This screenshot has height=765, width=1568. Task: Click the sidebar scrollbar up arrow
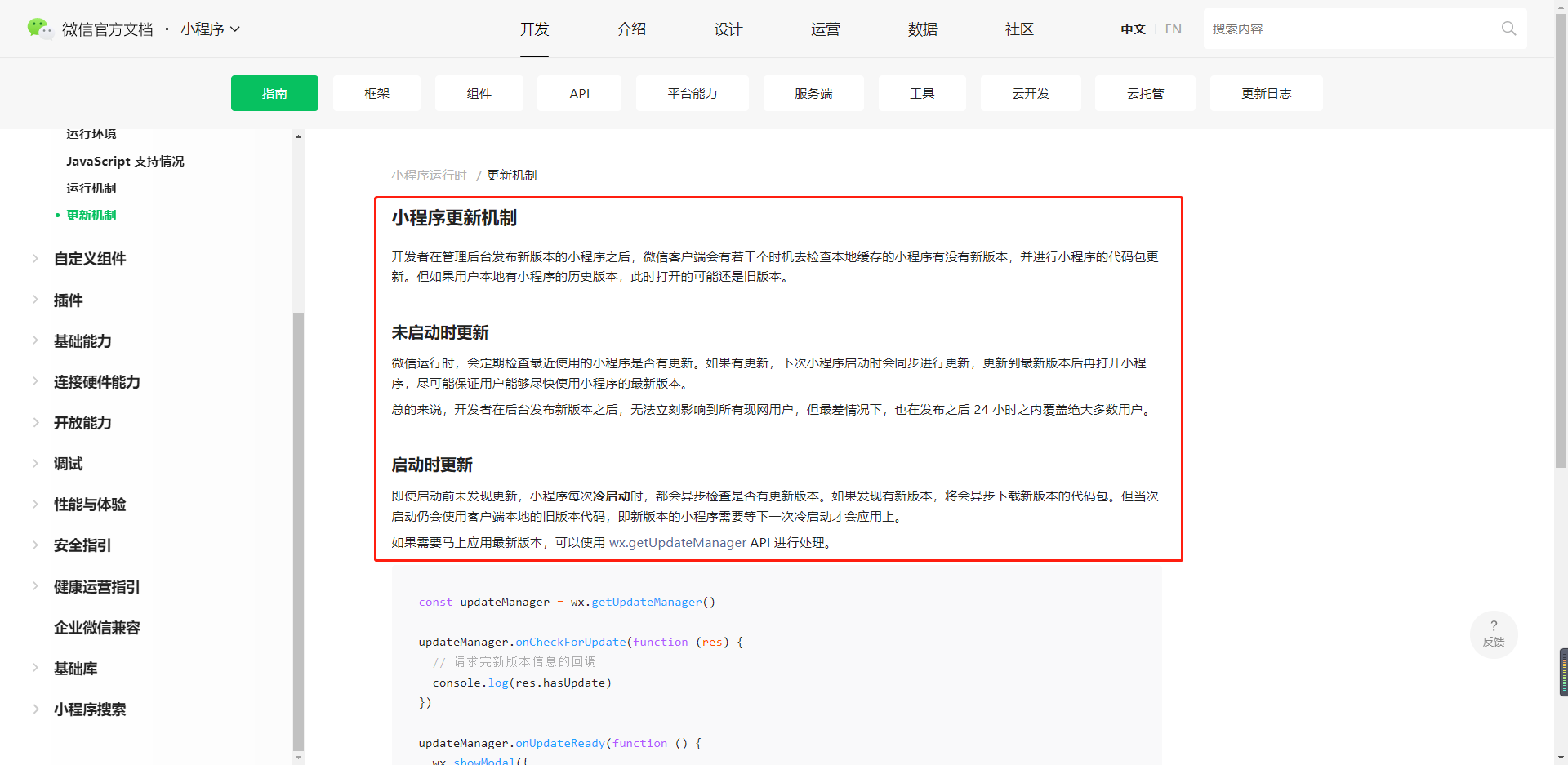298,136
